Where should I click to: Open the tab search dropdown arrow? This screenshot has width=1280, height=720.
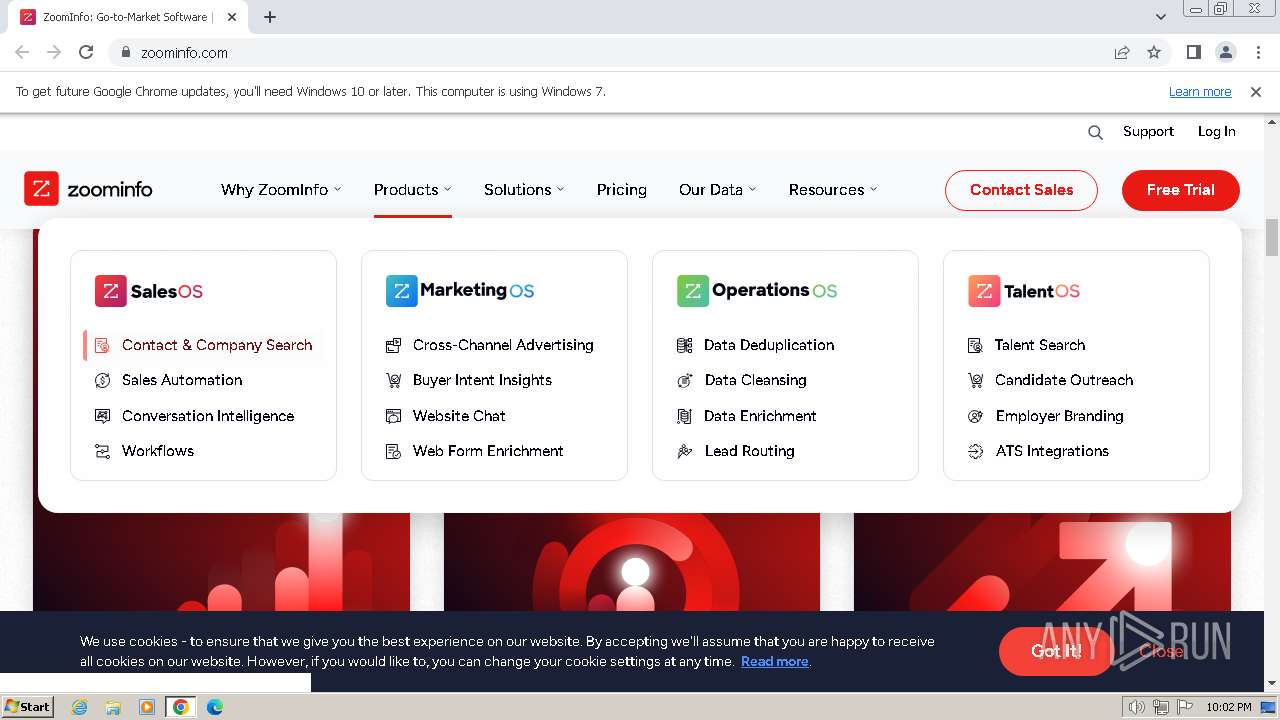point(1160,17)
